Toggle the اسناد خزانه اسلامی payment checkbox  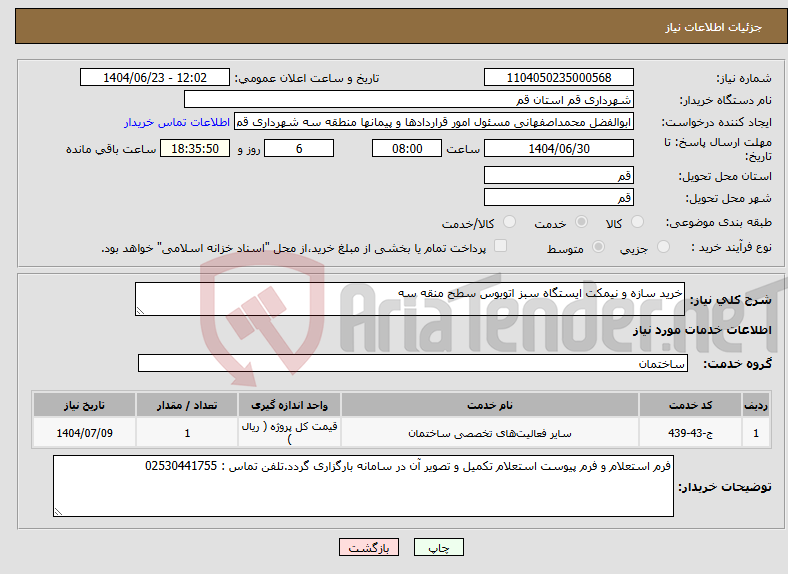coord(501,246)
